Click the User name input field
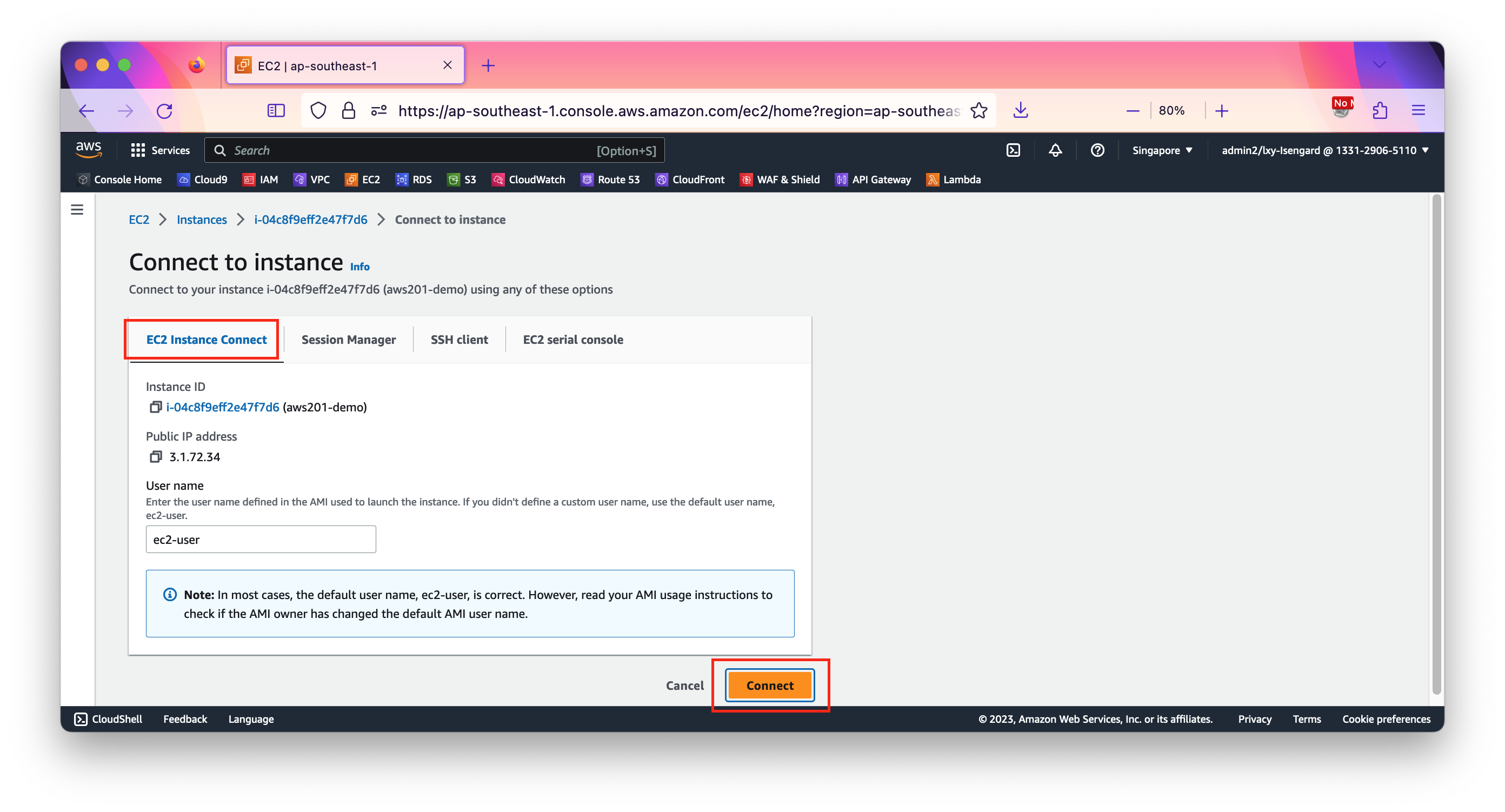The image size is (1505, 812). point(261,539)
